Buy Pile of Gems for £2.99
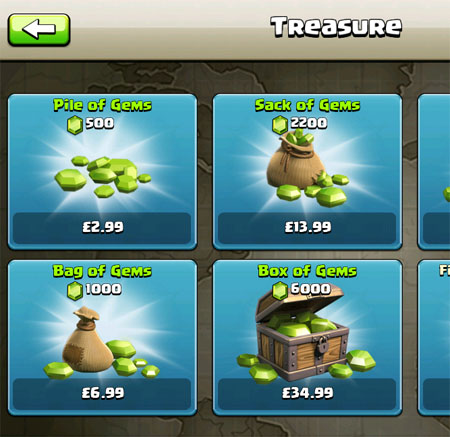The height and width of the screenshot is (437, 450). pyautogui.click(x=102, y=228)
